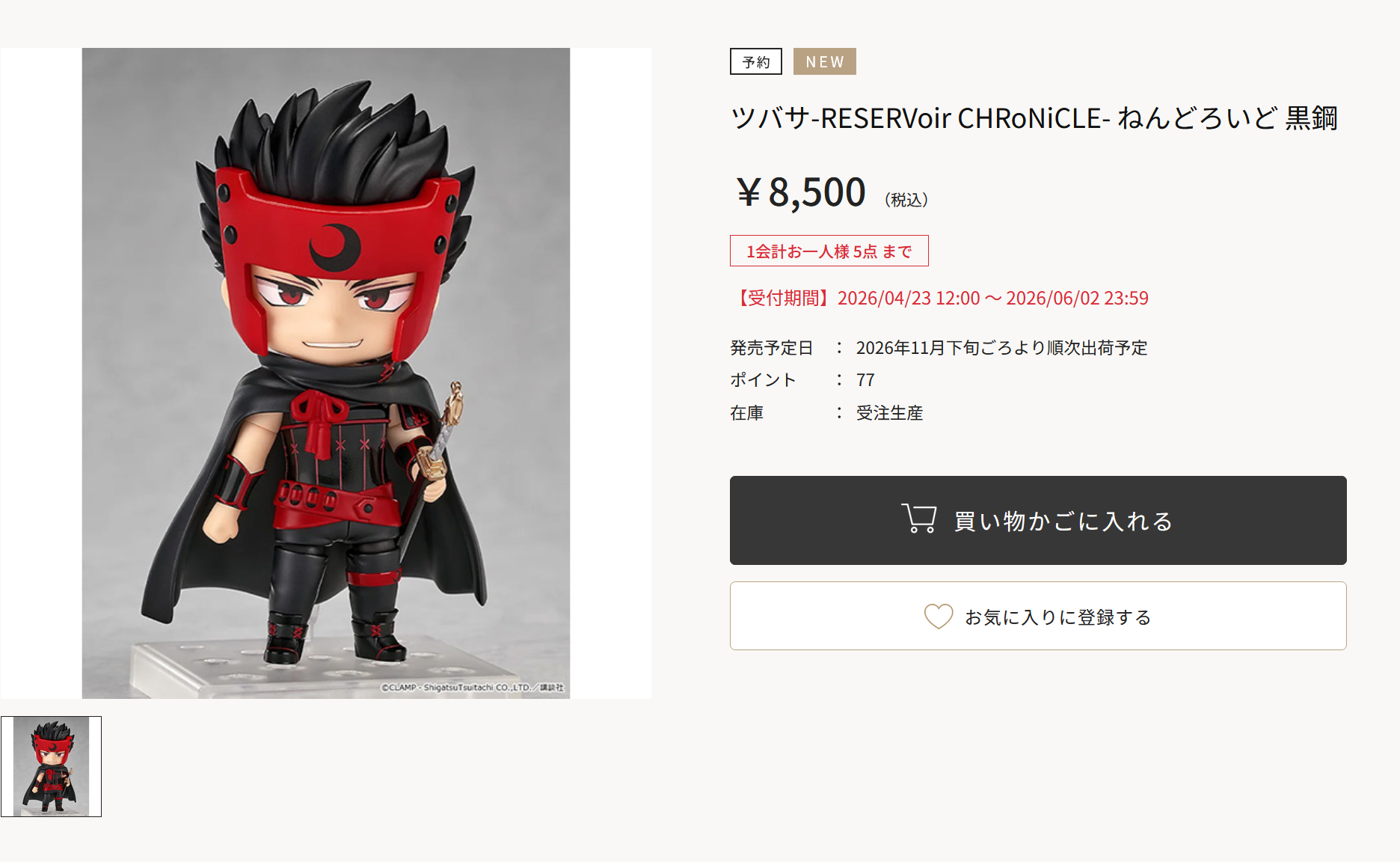Register favorite via お気に入りに登録する text
Viewport: 1400px width, 862px height.
pyautogui.click(x=1057, y=617)
